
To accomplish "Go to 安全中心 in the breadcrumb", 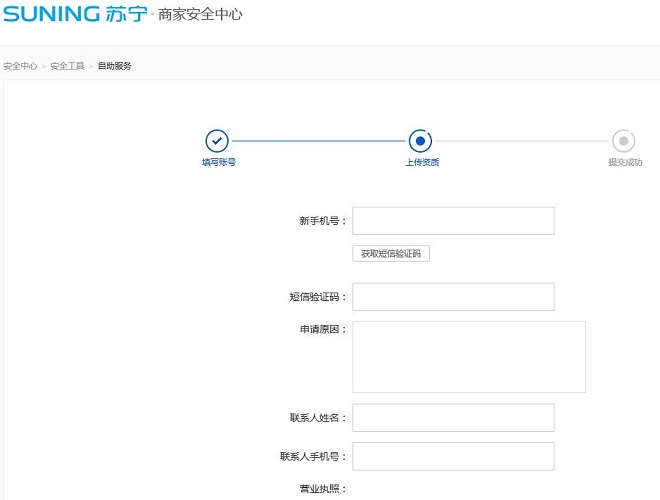I will click(20, 66).
